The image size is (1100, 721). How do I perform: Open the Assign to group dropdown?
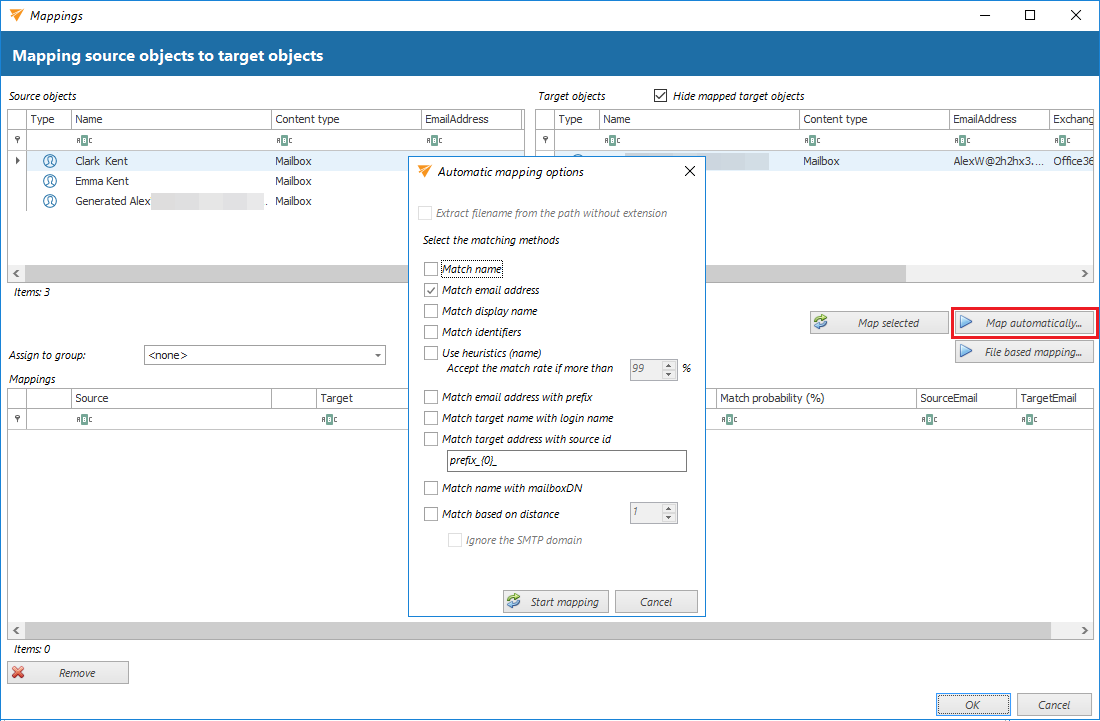(x=378, y=355)
